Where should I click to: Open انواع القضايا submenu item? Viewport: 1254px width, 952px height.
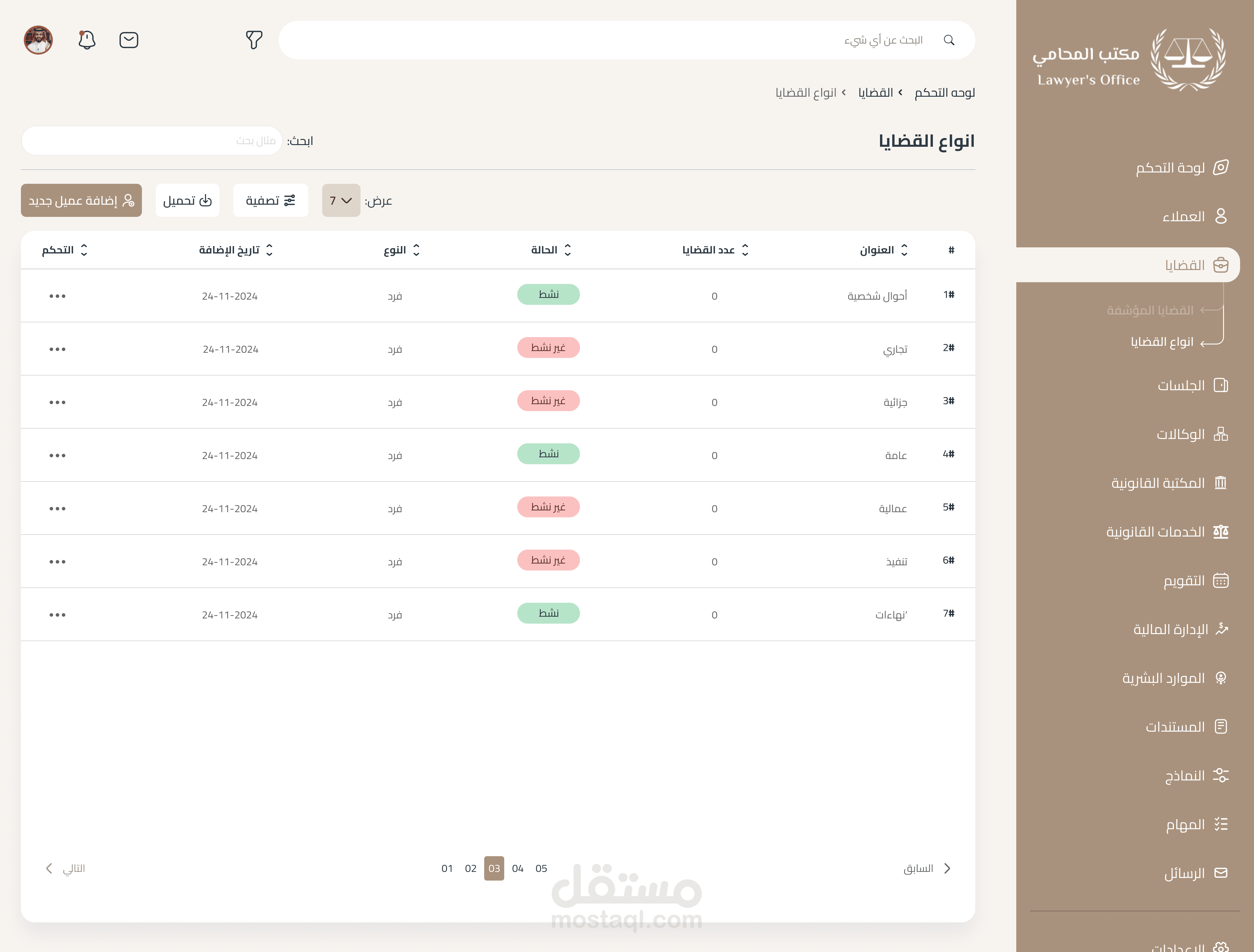(1162, 342)
